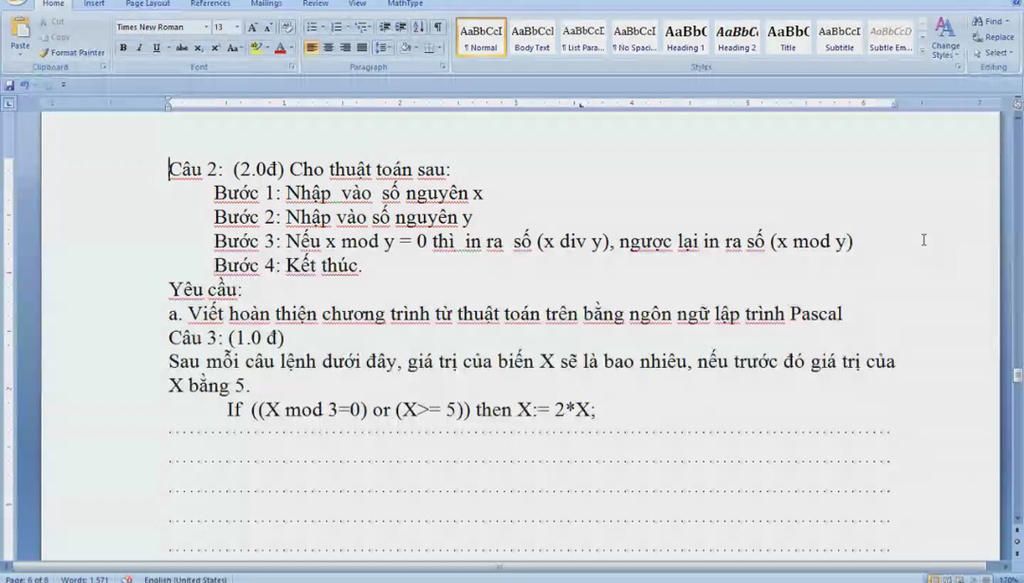Viewport: 1024px width, 583px height.
Task: Apply the Subtitle style
Action: tap(839, 37)
